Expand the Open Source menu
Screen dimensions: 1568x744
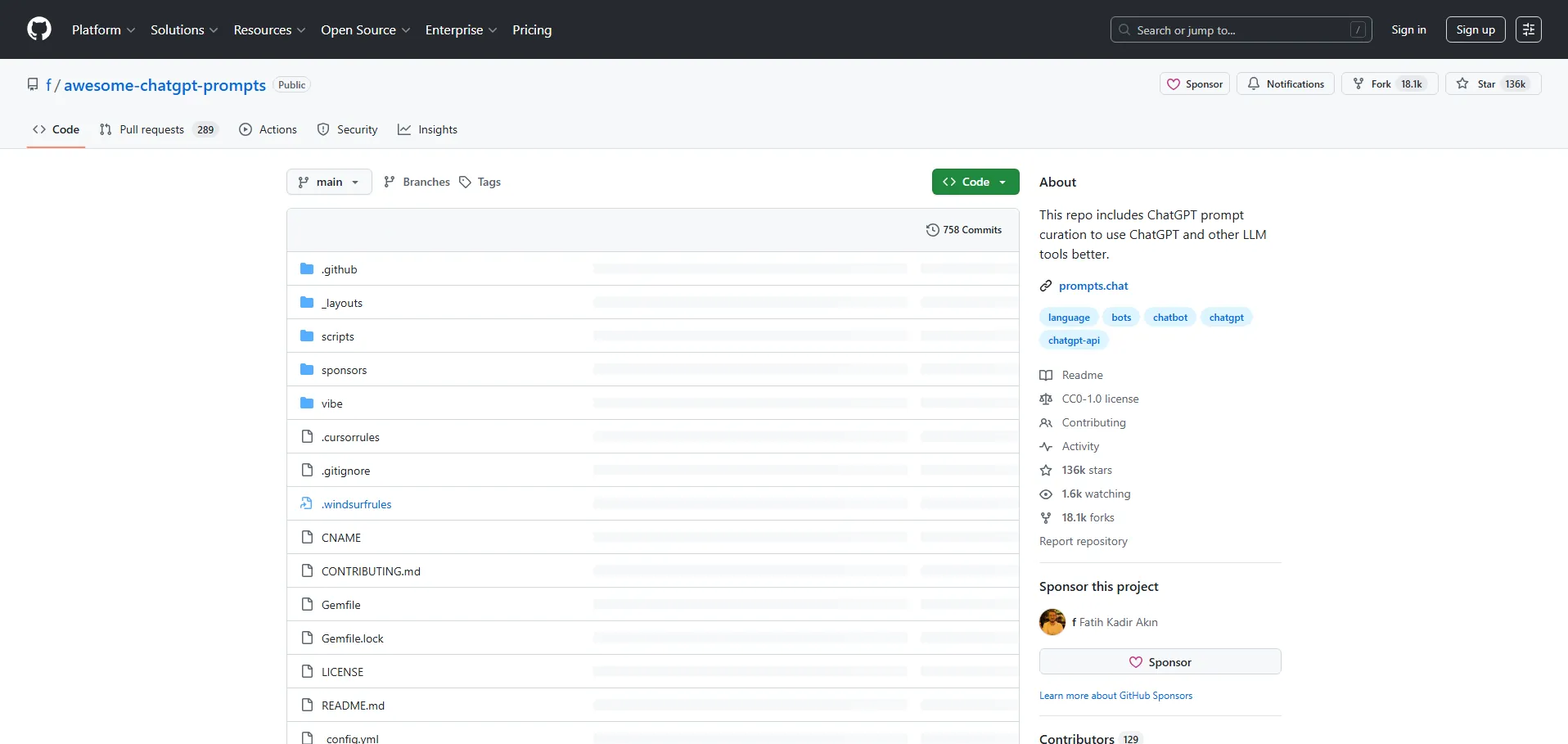[x=365, y=29]
